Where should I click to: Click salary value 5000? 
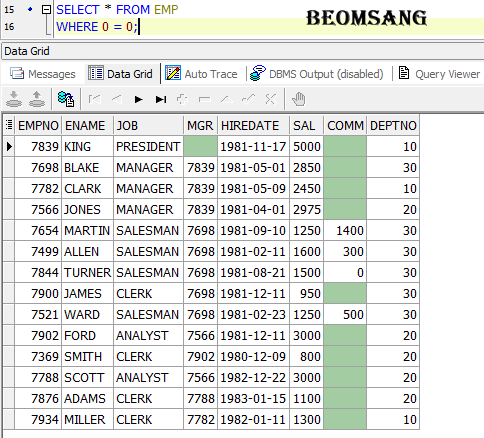tap(307, 146)
